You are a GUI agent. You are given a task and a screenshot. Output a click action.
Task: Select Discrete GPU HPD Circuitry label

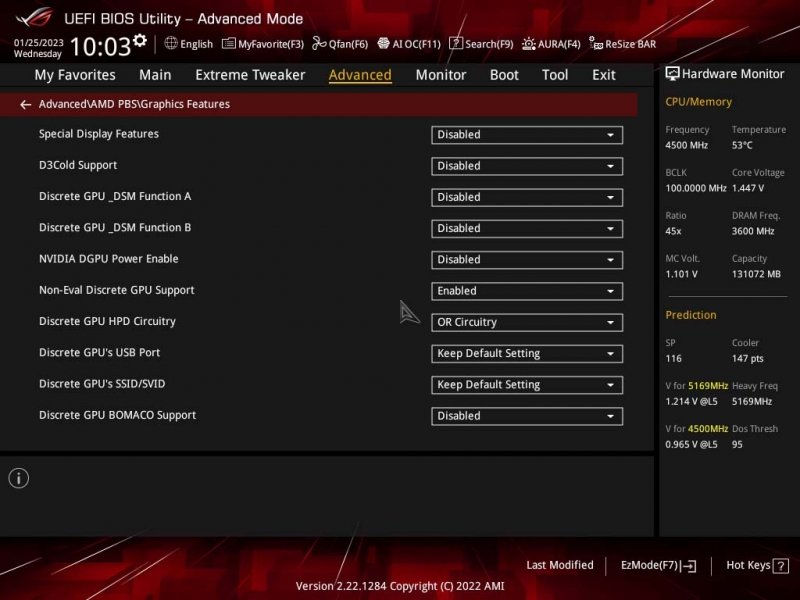(x=107, y=321)
